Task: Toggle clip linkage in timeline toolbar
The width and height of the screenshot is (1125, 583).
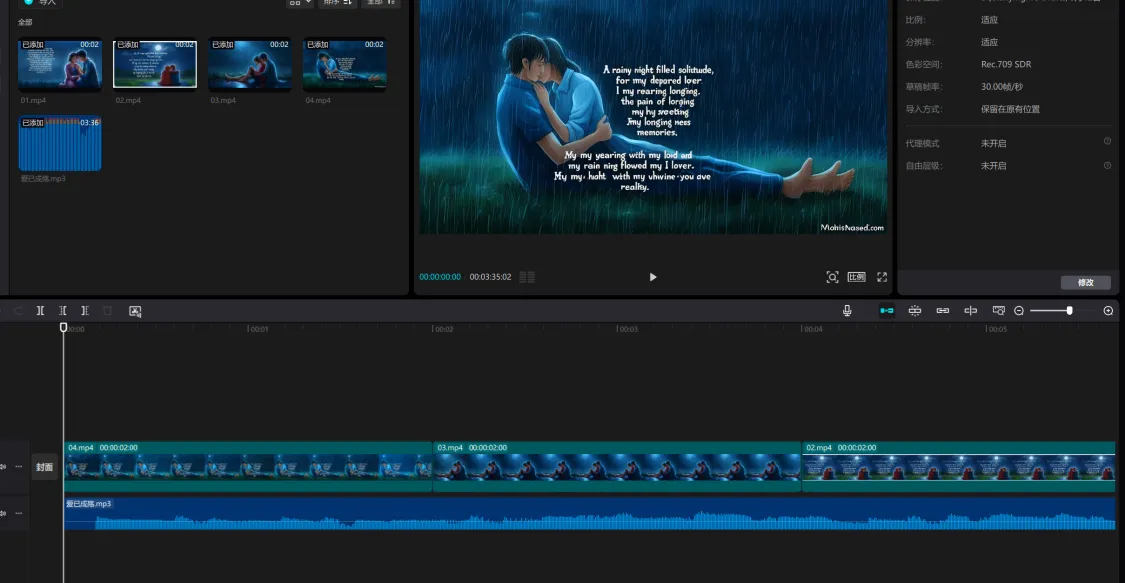Action: tap(942, 311)
